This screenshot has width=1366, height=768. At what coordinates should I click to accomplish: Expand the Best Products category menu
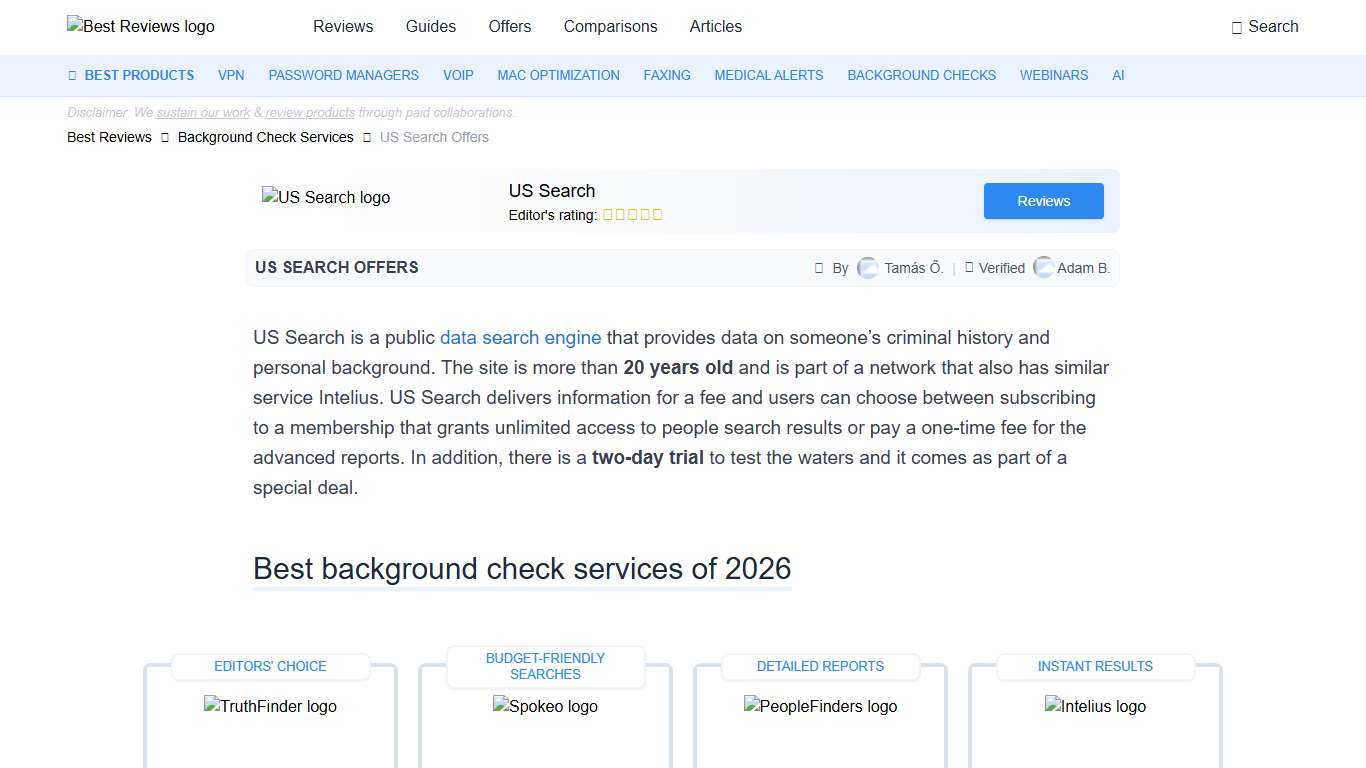[131, 75]
